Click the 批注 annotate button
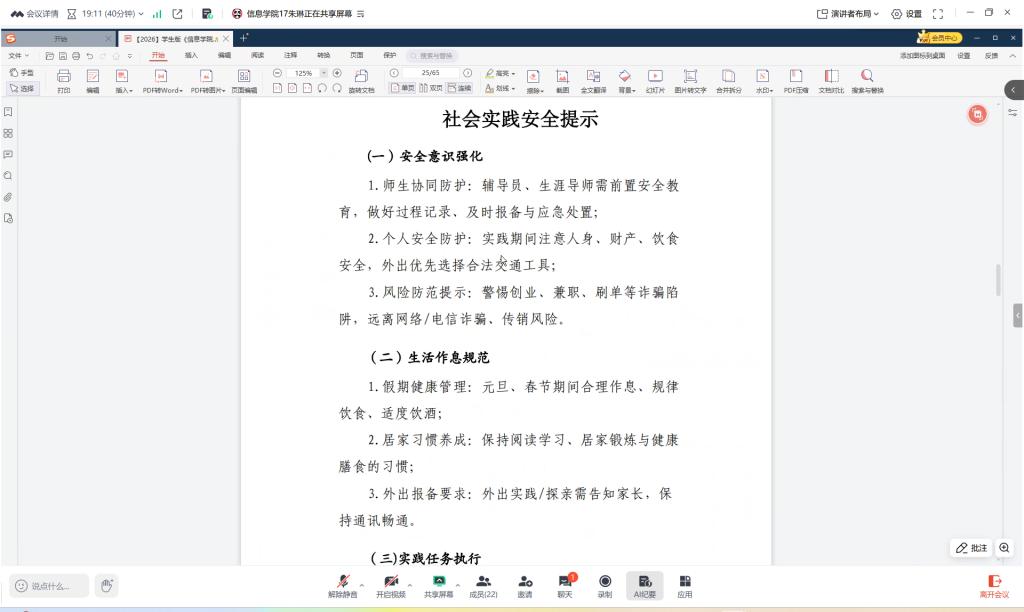Viewport: 1024px width, 612px height. tap(971, 548)
